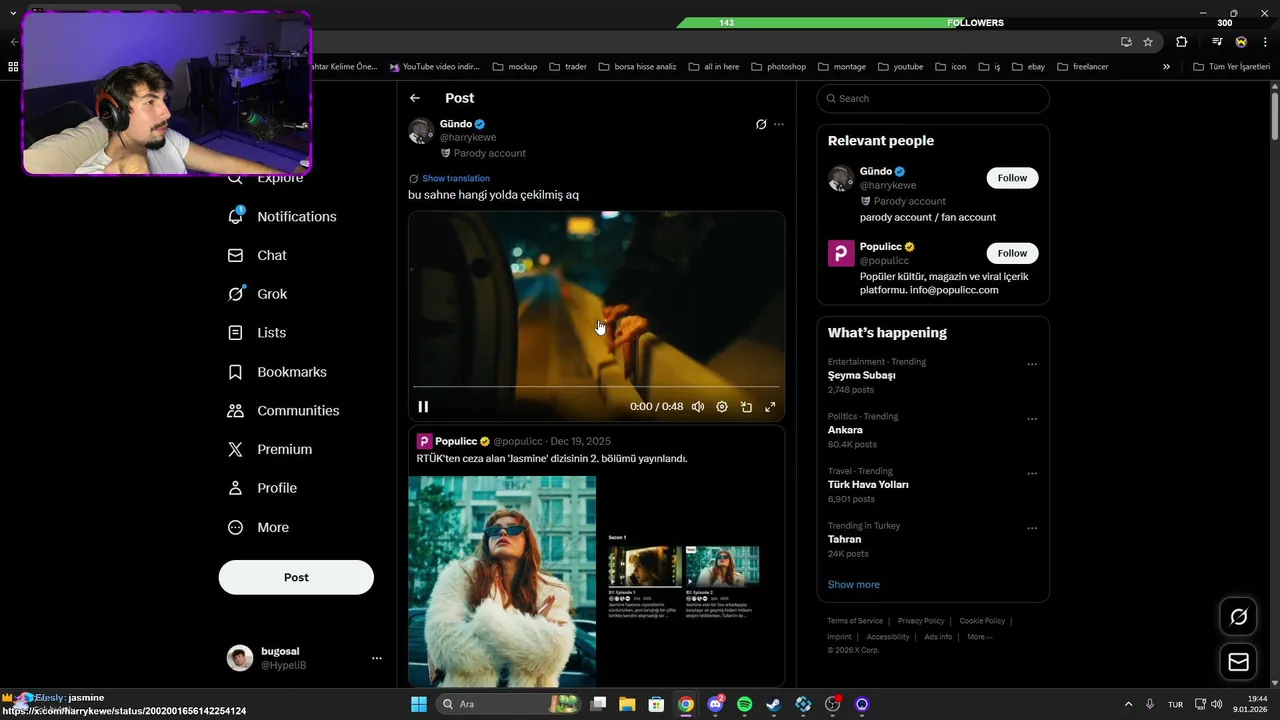Click Populicc avatar in Relevant people
Viewport: 1280px width, 720px height.
(x=841, y=253)
